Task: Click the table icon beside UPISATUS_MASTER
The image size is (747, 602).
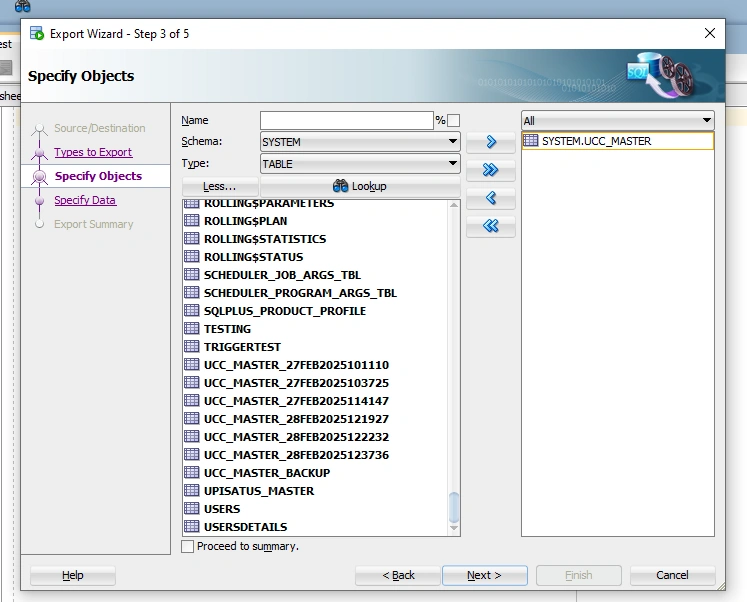Action: 192,491
